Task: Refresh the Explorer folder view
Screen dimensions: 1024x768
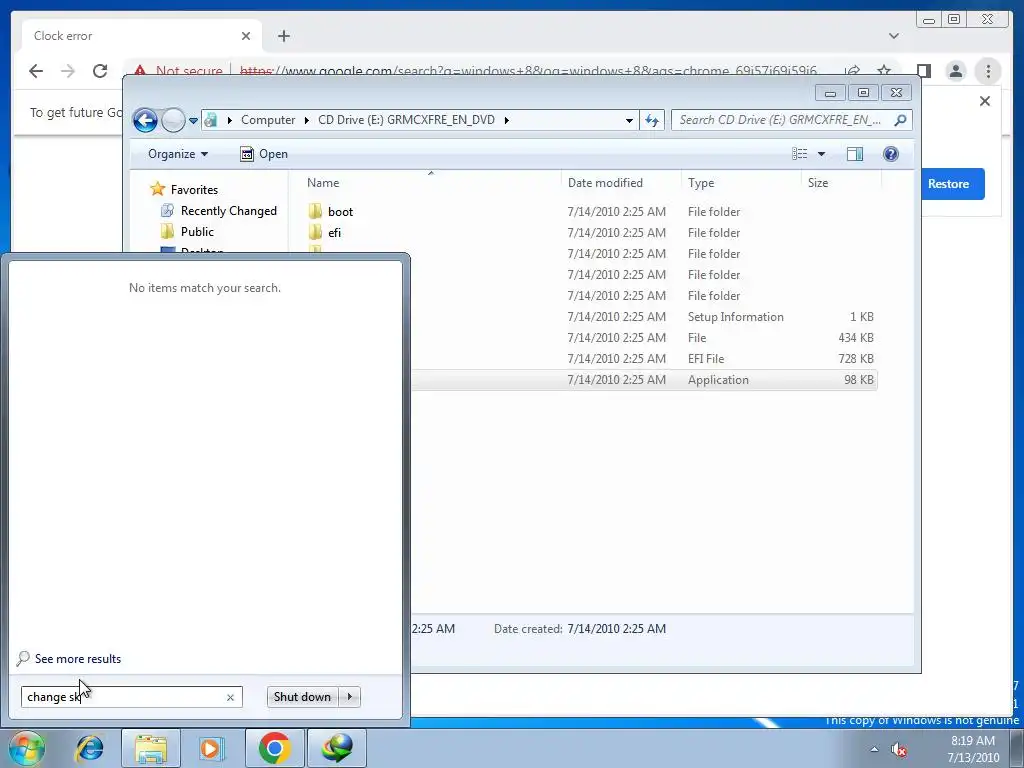Action: (x=652, y=120)
